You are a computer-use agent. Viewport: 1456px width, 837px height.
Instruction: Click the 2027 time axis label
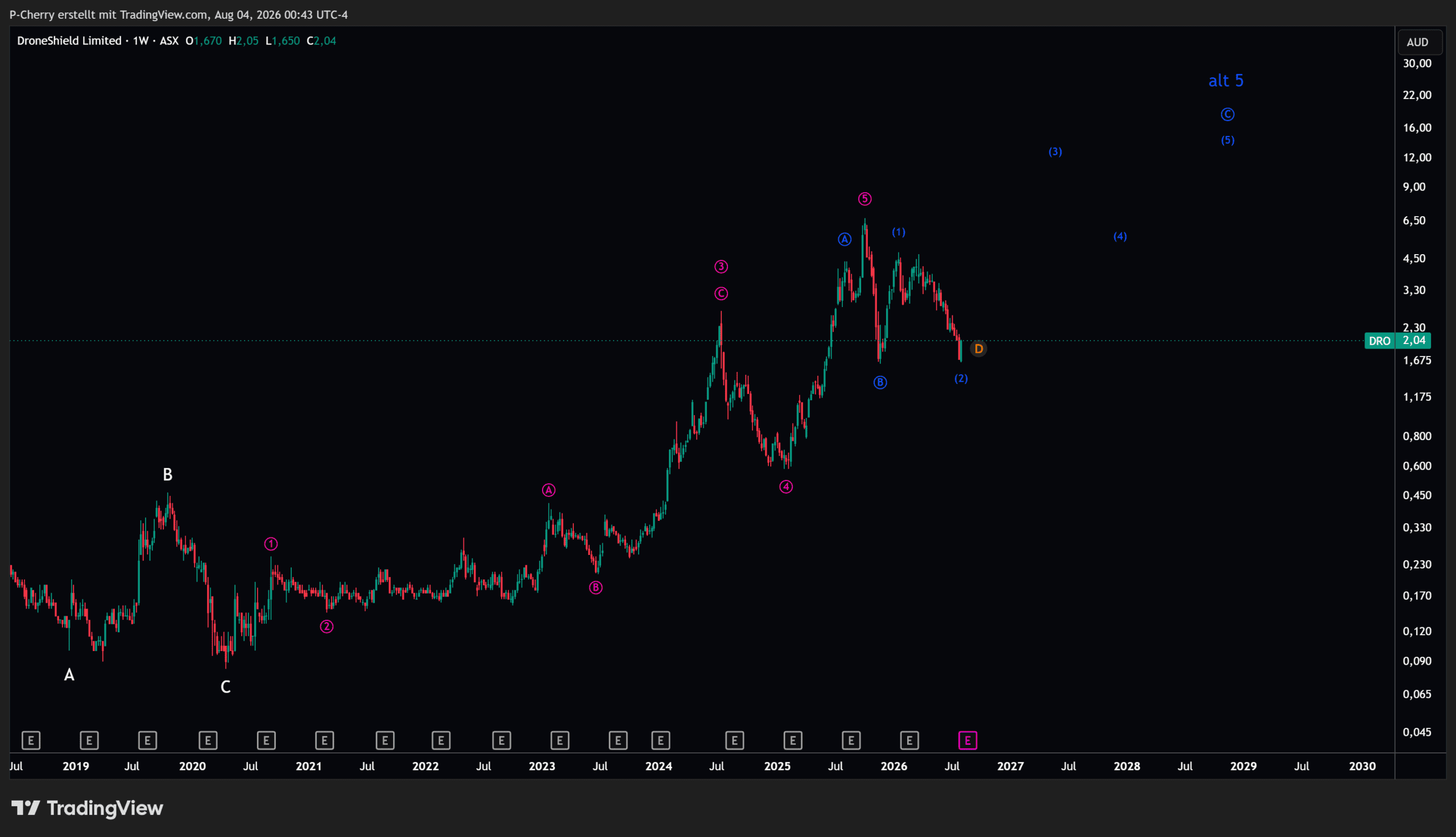[1011, 766]
